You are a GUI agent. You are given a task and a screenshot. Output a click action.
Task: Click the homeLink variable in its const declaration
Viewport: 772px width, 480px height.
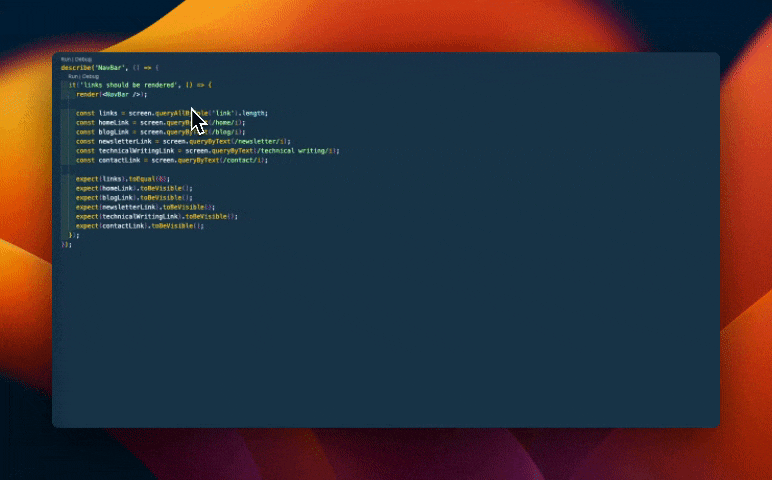[113, 123]
